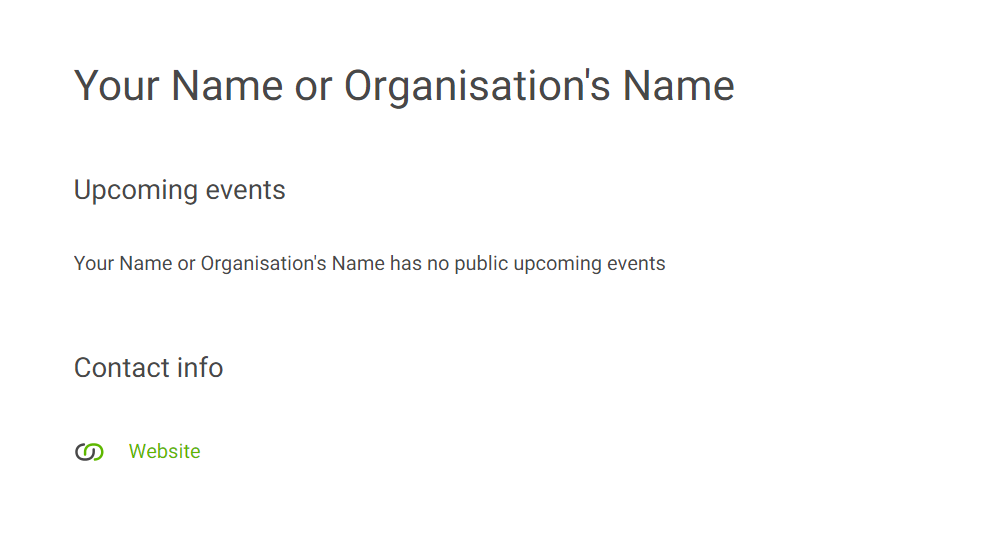Click the word 'Organisation's' in the large title
This screenshot has width=984, height=535.
click(477, 86)
